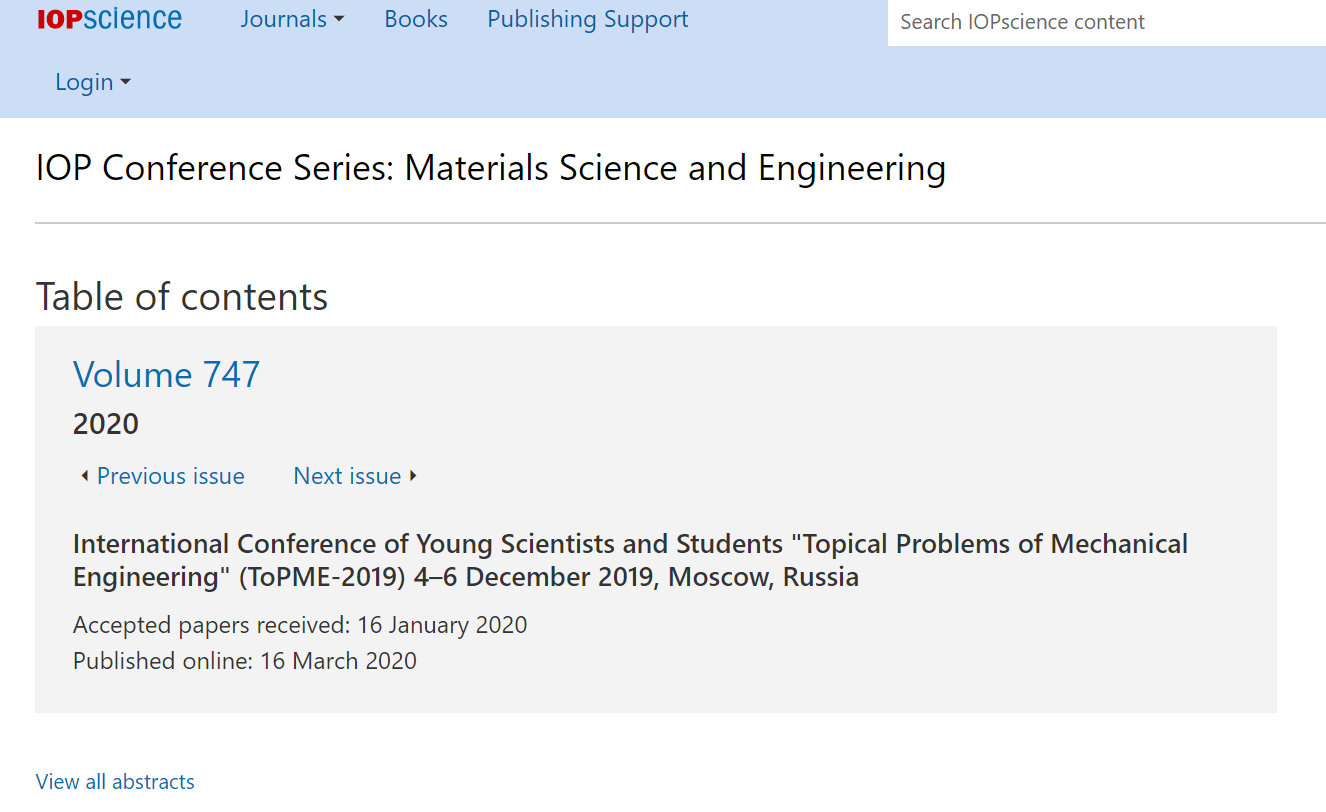Click the Table of contents heading
The image size is (1326, 812).
[x=182, y=297]
